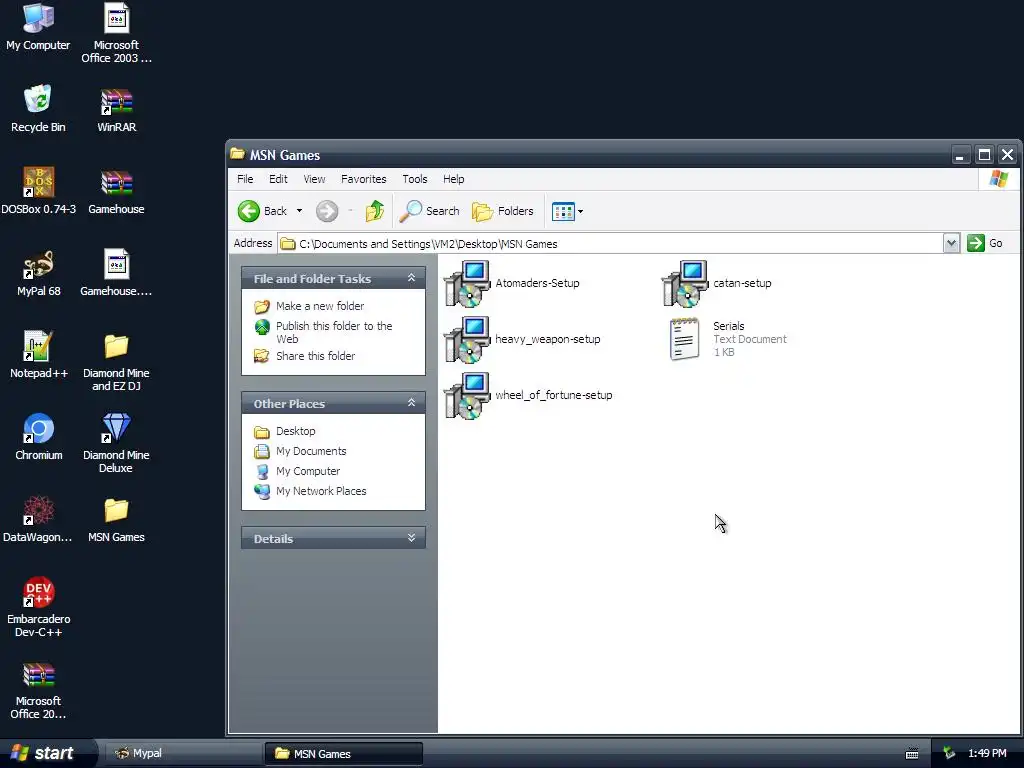Select the catan-setup installer icon
1024x768 pixels.
(684, 283)
